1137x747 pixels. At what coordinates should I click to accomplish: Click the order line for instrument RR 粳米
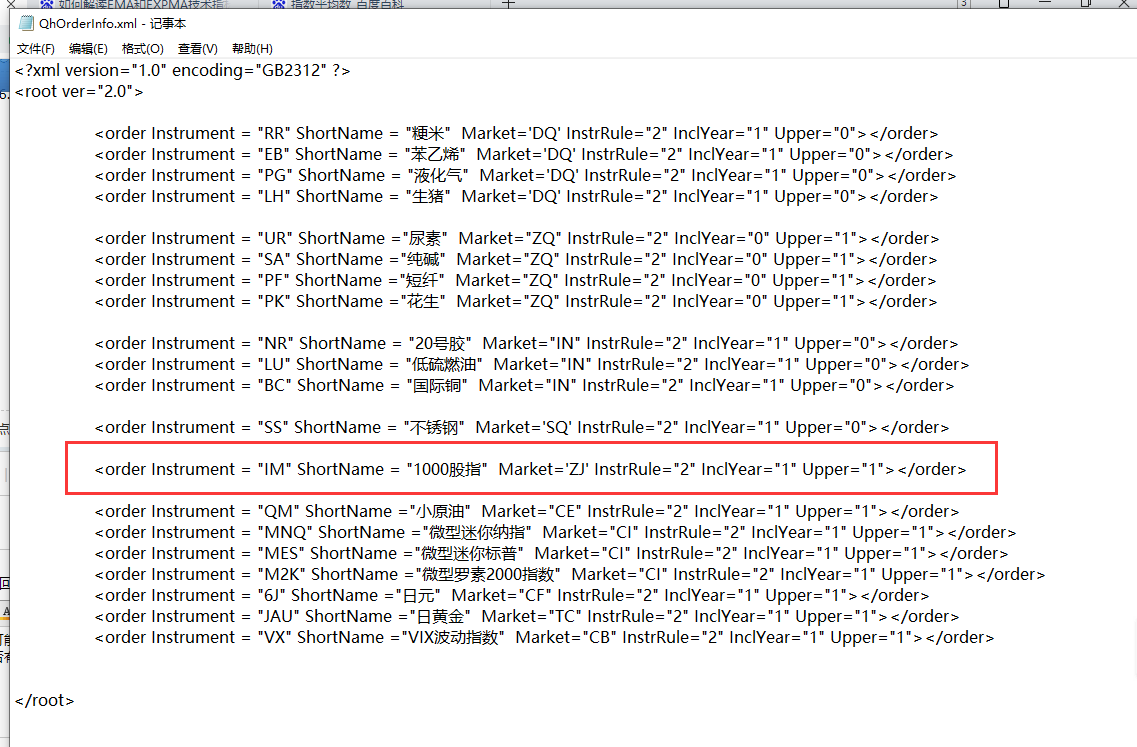[x=516, y=133]
